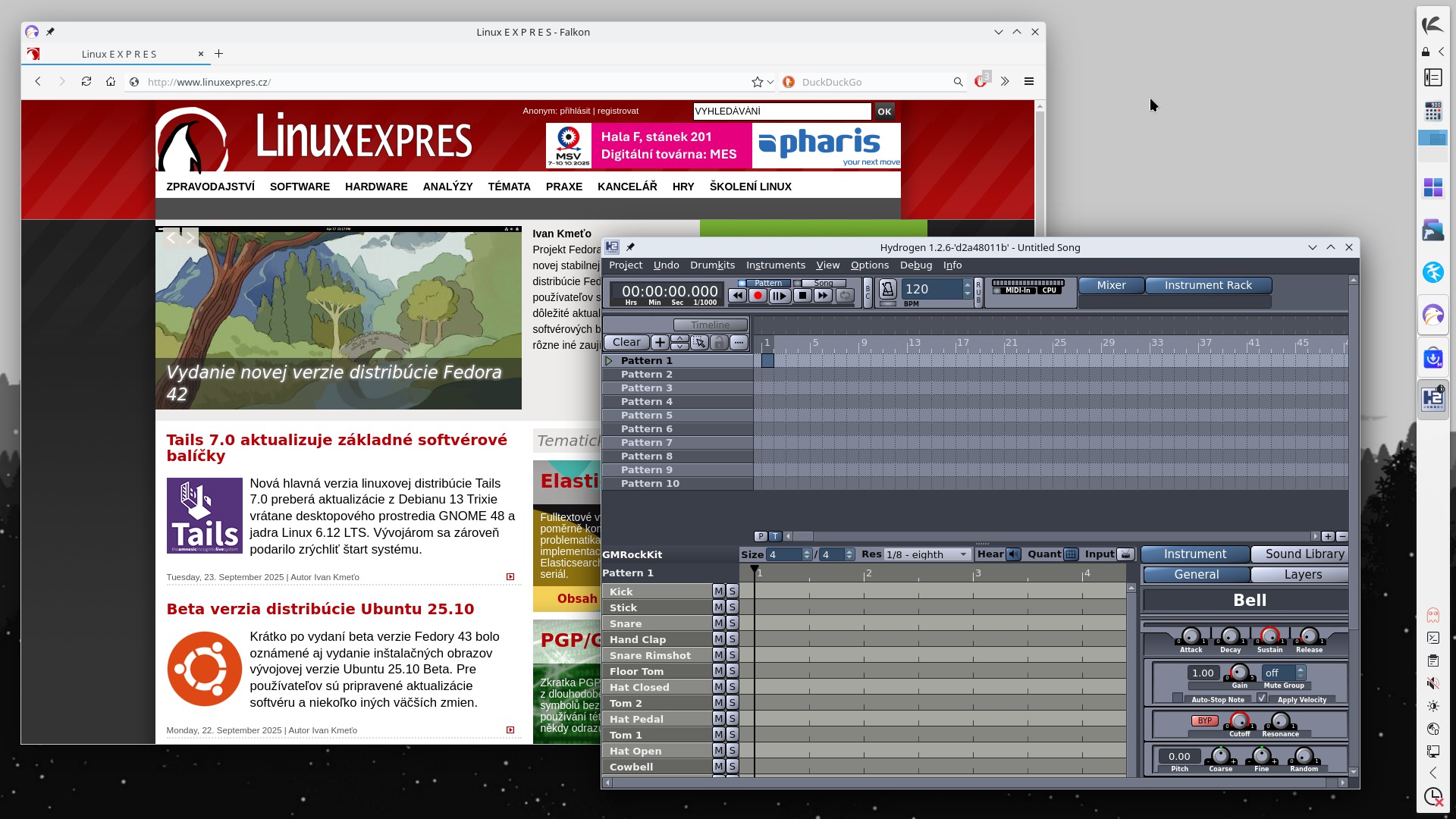Increase the BPM with the up stepper arrow
This screenshot has height=819, width=1456.
click(x=967, y=284)
